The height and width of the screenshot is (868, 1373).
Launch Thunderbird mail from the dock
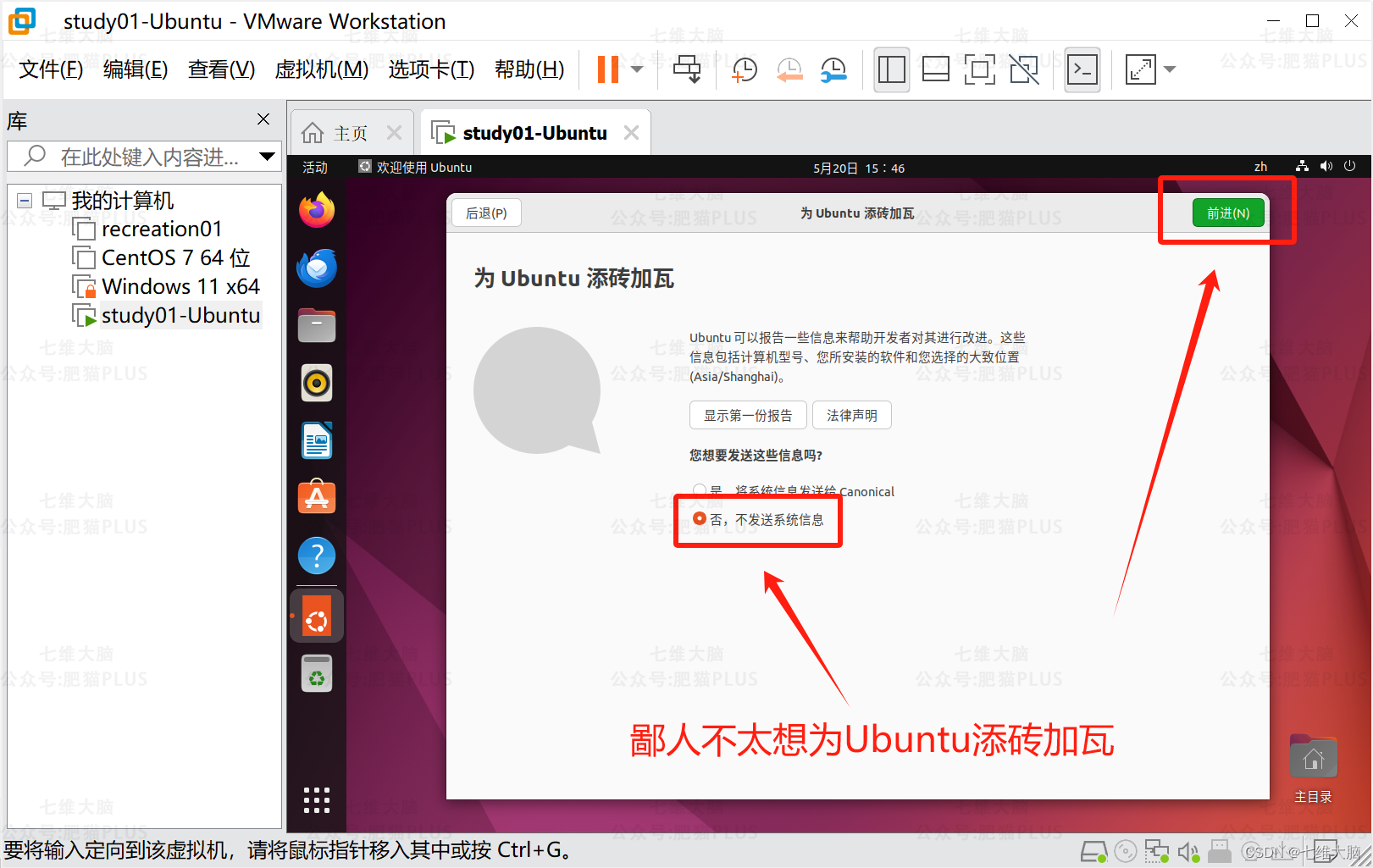click(317, 268)
